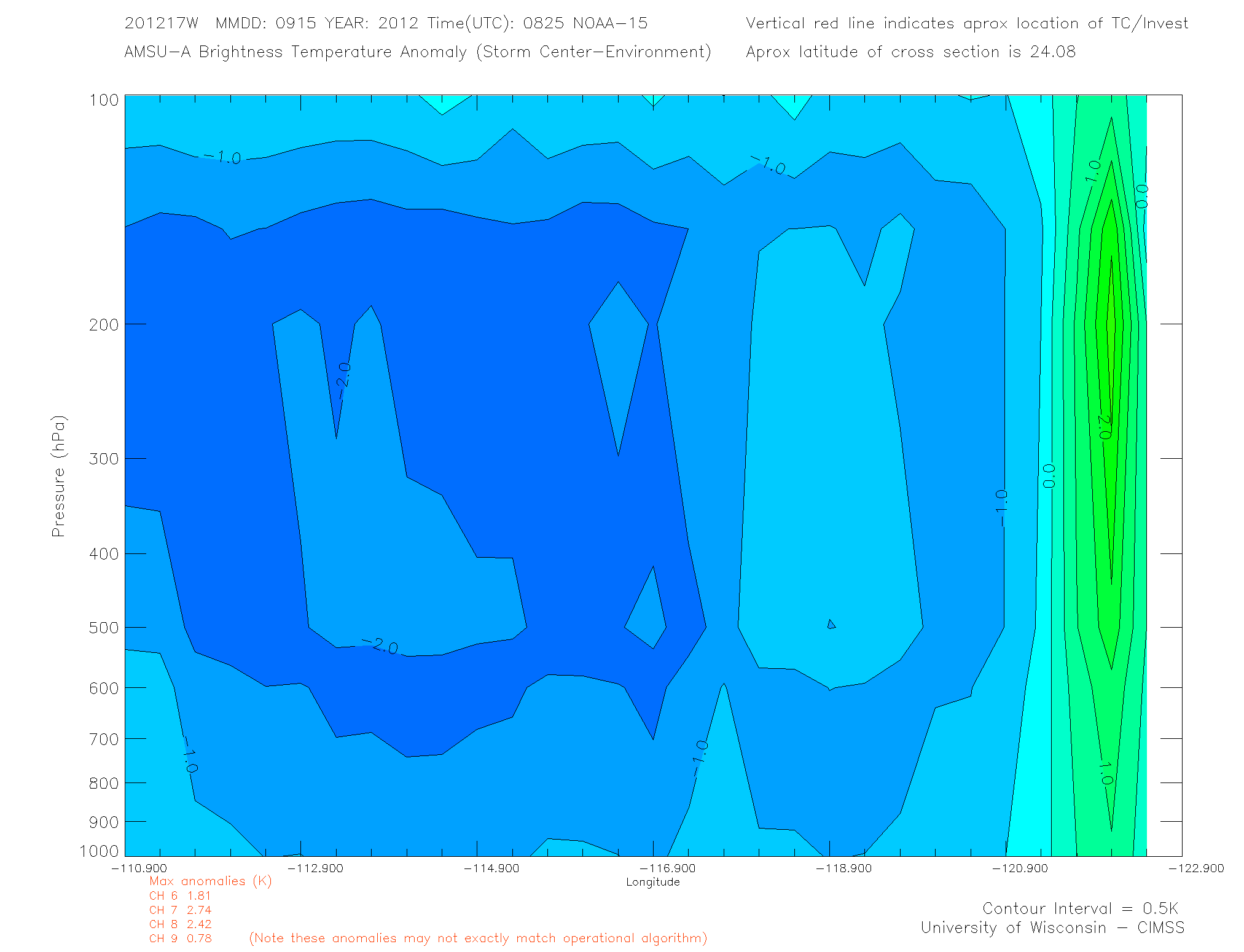Screen dimensions: 1244x952
Task: Click the 200 pressure tick label
Action: pyautogui.click(x=104, y=324)
